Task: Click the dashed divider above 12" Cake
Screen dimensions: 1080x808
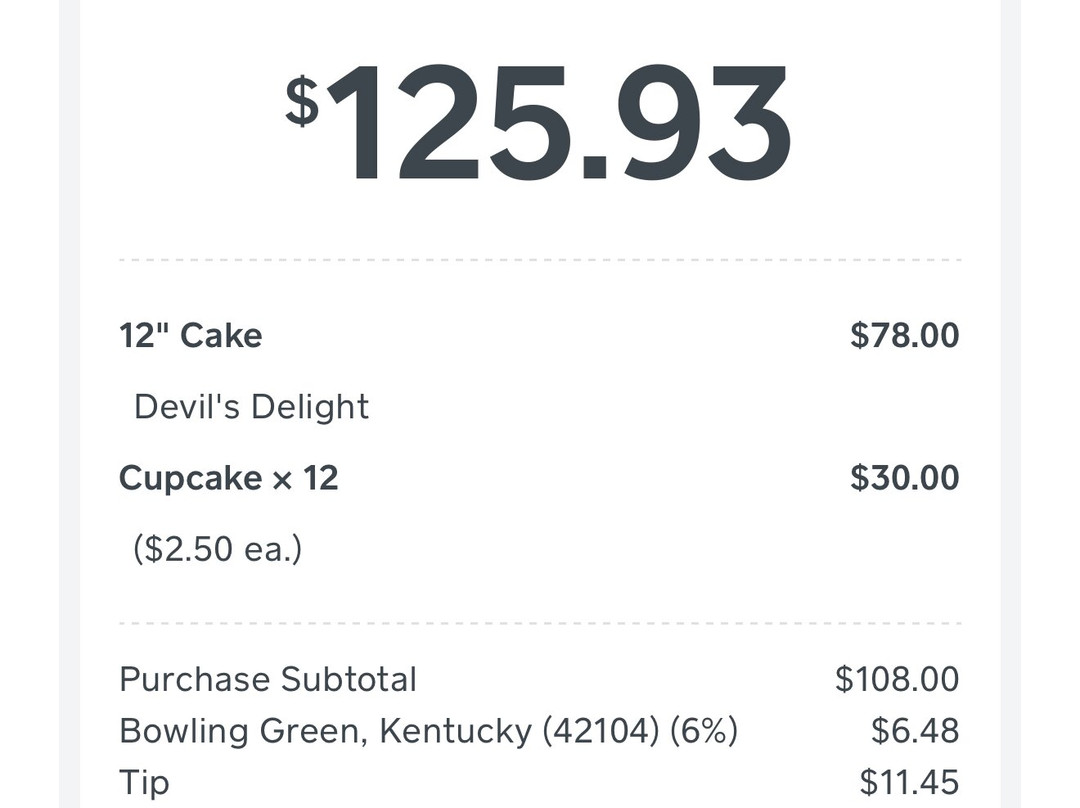Action: [540, 260]
